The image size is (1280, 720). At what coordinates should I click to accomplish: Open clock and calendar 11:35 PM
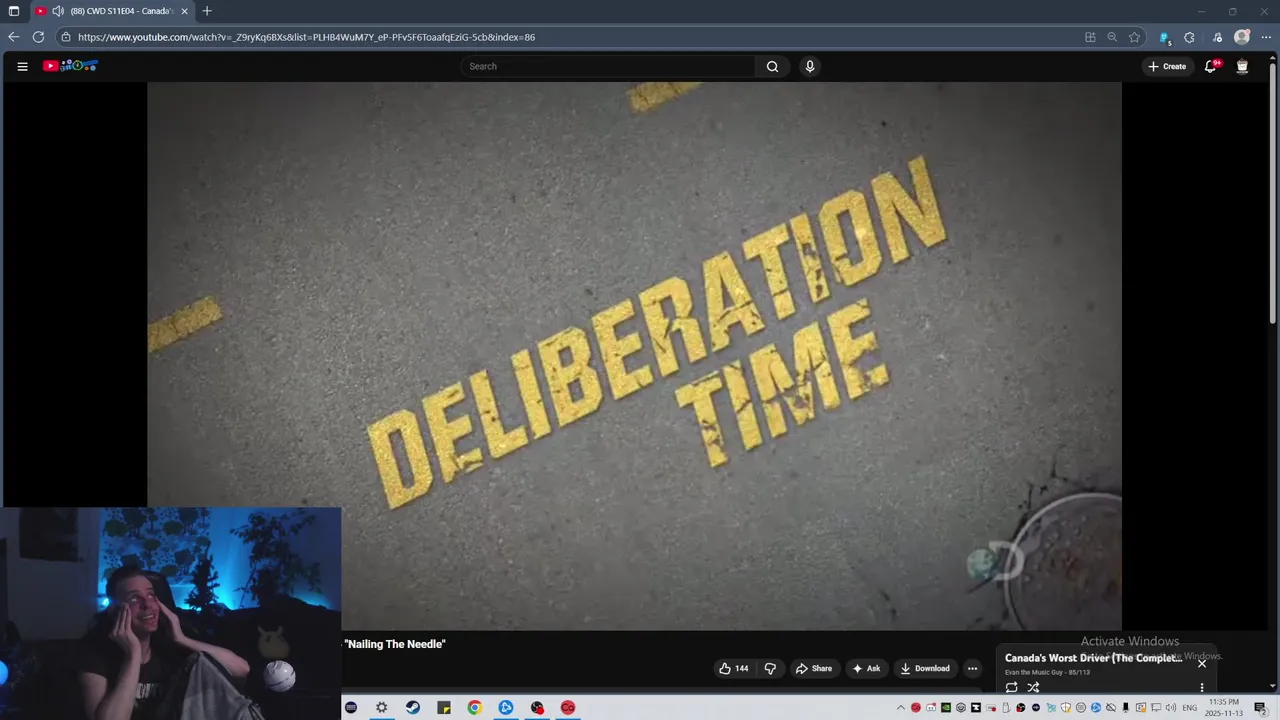click(x=1224, y=707)
